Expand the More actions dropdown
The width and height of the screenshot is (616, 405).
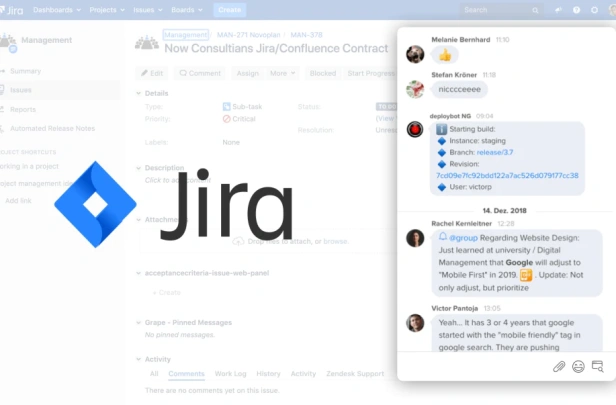coord(282,73)
